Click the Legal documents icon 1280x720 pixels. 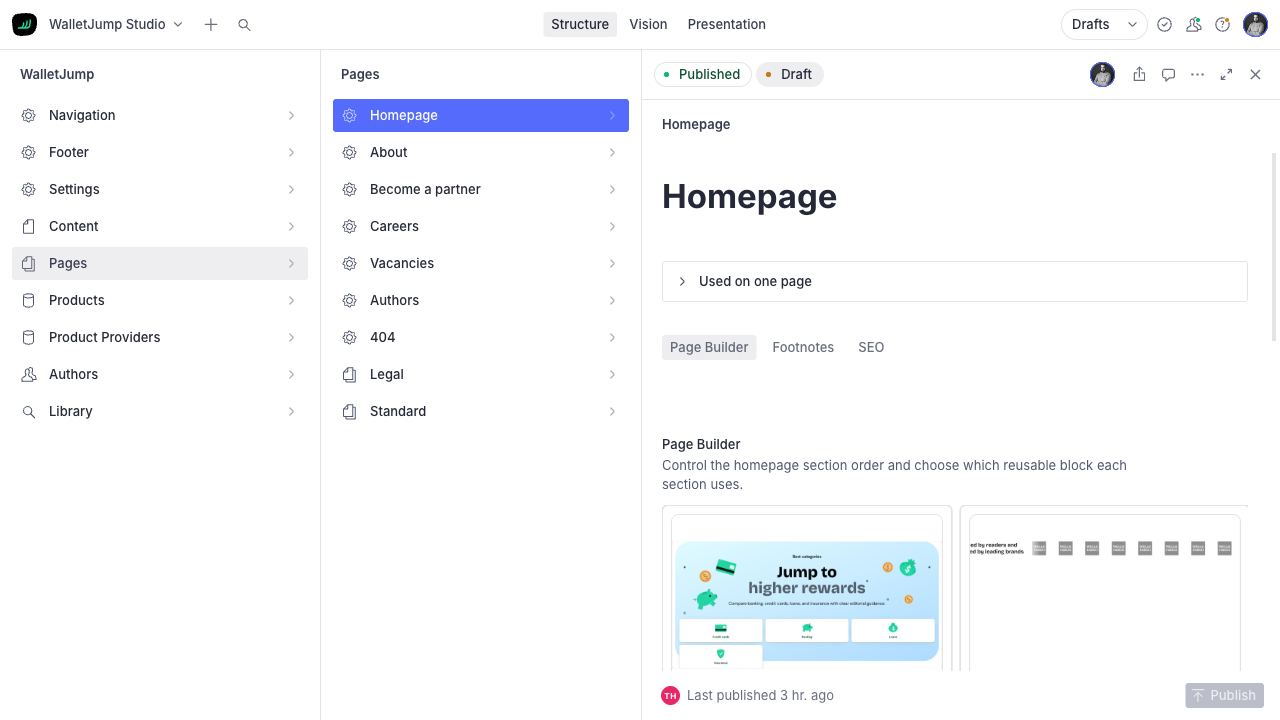pyautogui.click(x=349, y=374)
